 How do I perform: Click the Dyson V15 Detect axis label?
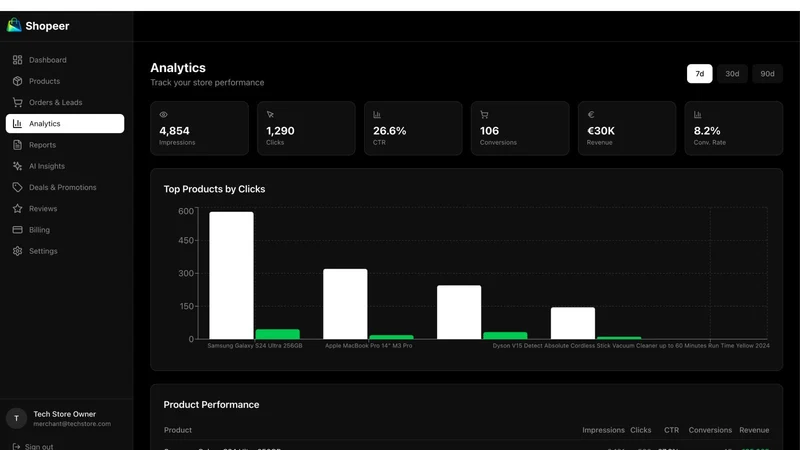[x=631, y=346]
